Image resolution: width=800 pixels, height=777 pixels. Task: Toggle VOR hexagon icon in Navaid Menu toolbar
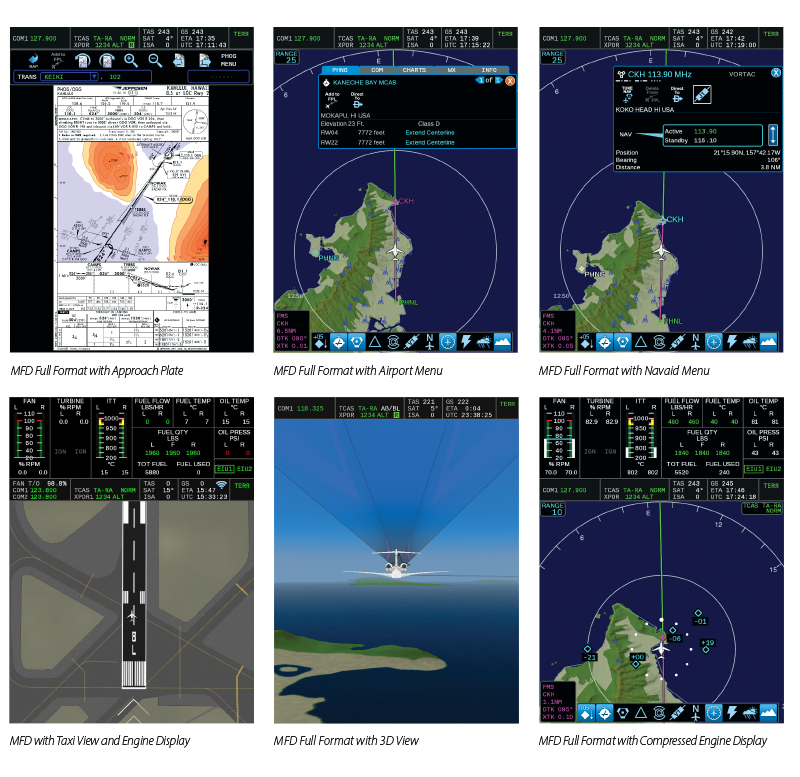[622, 342]
